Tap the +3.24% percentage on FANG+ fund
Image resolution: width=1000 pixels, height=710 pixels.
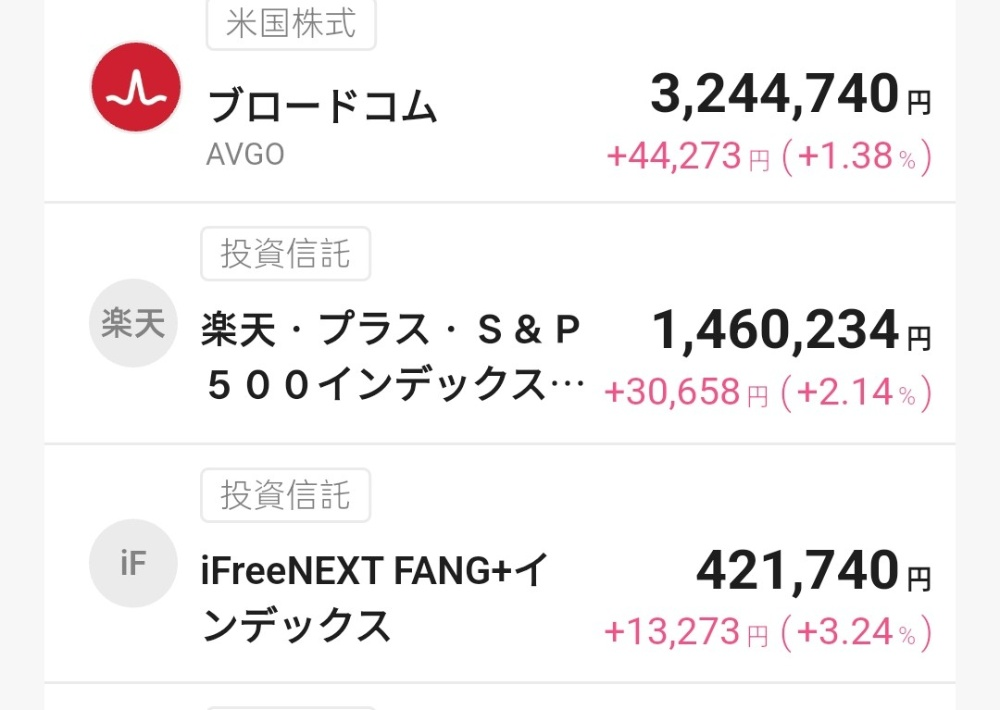click(857, 632)
